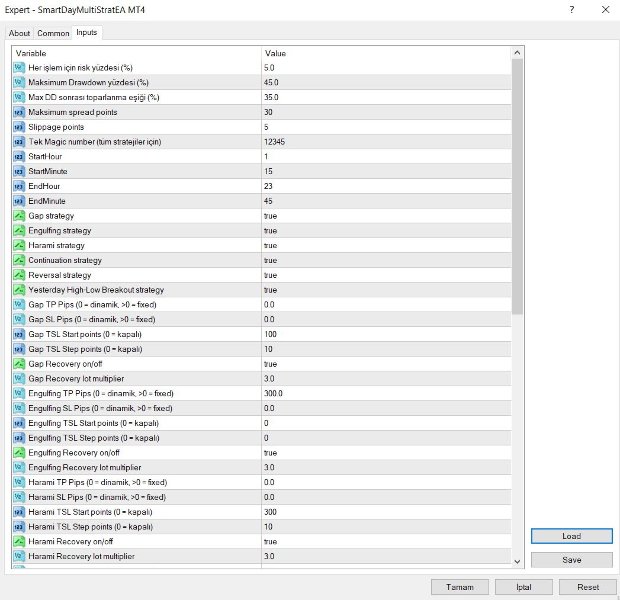Open the help question mark button
The width and height of the screenshot is (620, 600).
[572, 9]
